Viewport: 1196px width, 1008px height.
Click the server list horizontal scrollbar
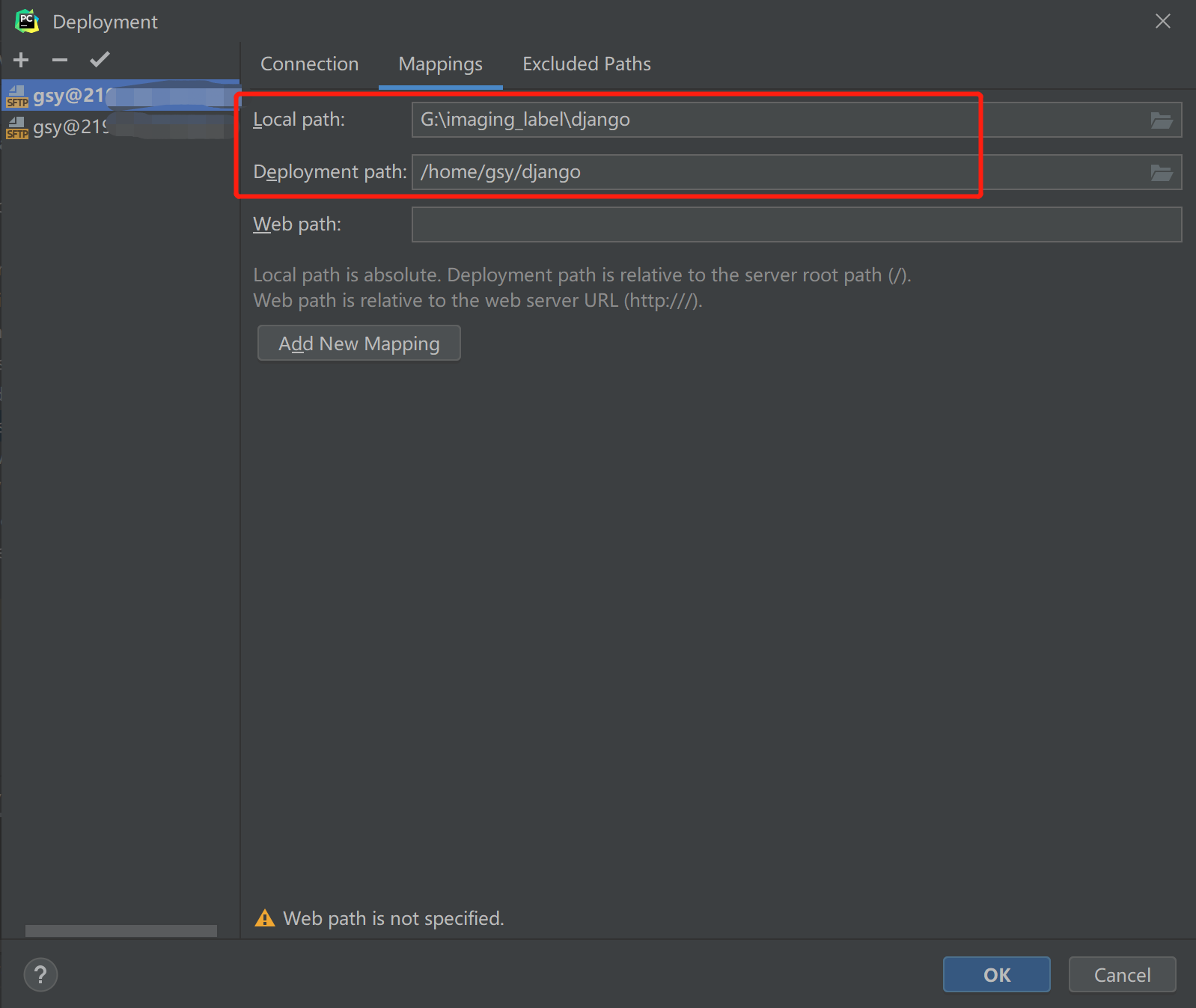121,931
